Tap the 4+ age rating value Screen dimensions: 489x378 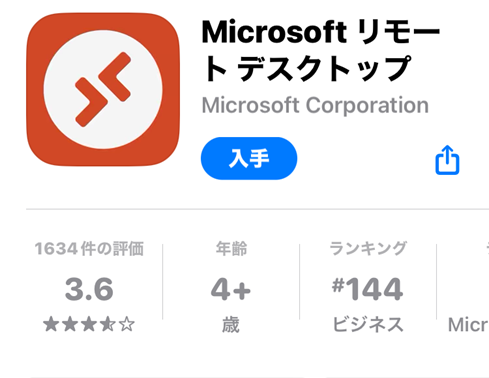pyautogui.click(x=231, y=289)
